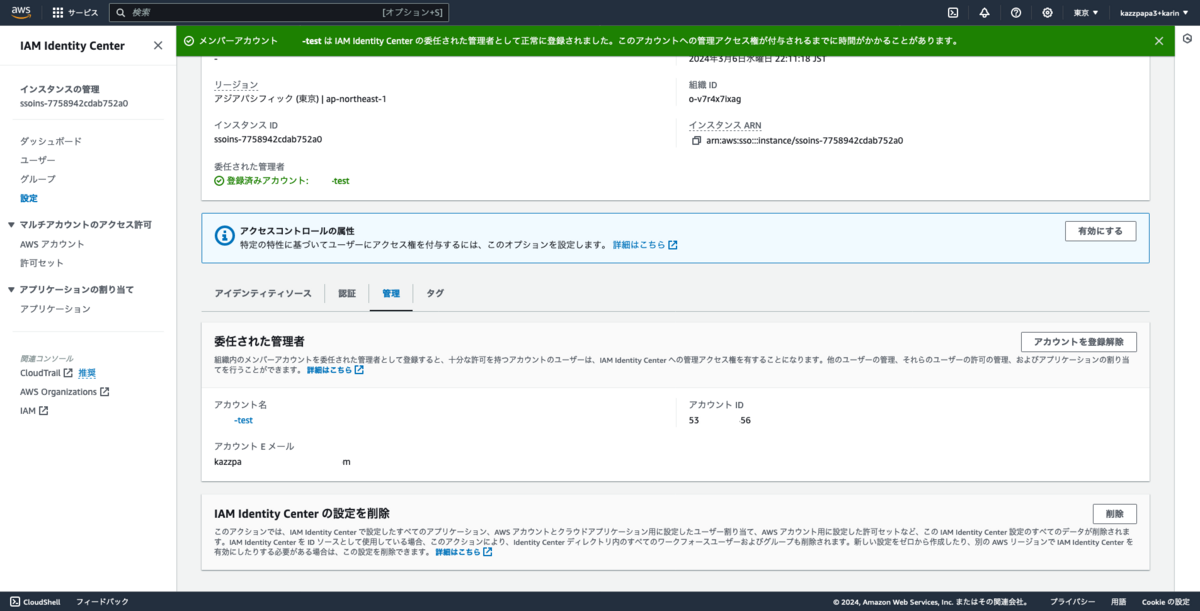The width and height of the screenshot is (1200, 611).
Task: Click the 有効にする button
Action: click(x=1100, y=231)
